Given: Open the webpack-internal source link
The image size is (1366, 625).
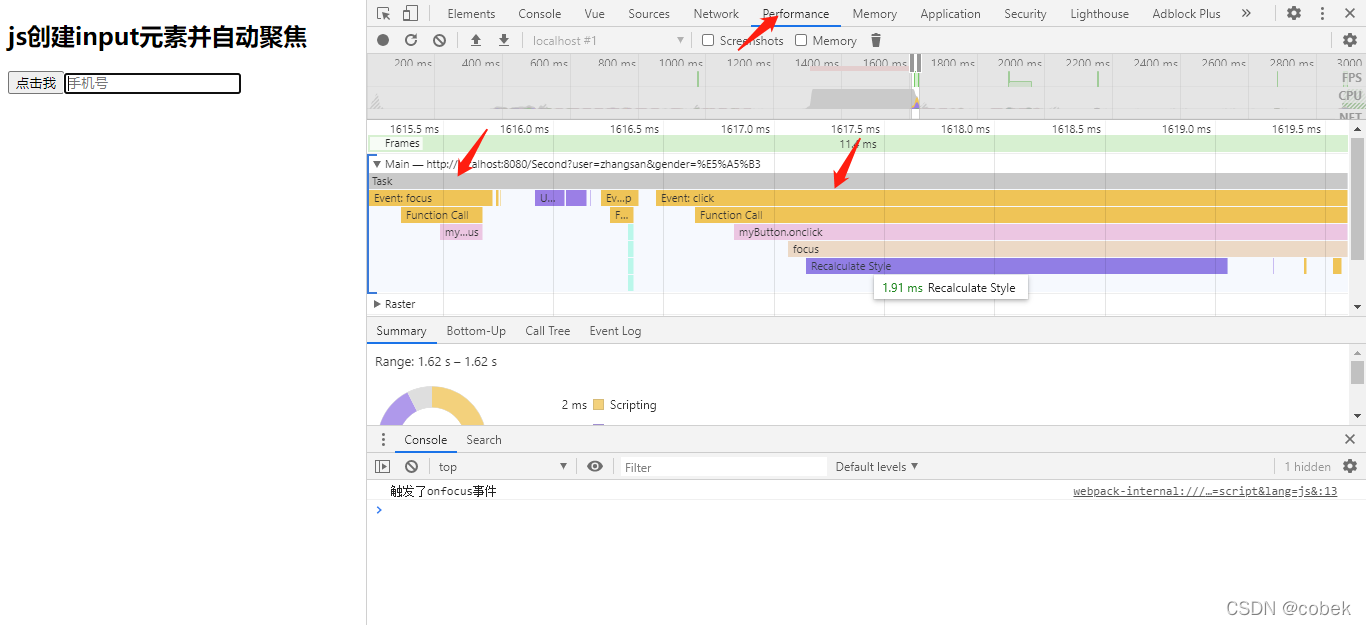Looking at the screenshot, I should tap(1205, 491).
